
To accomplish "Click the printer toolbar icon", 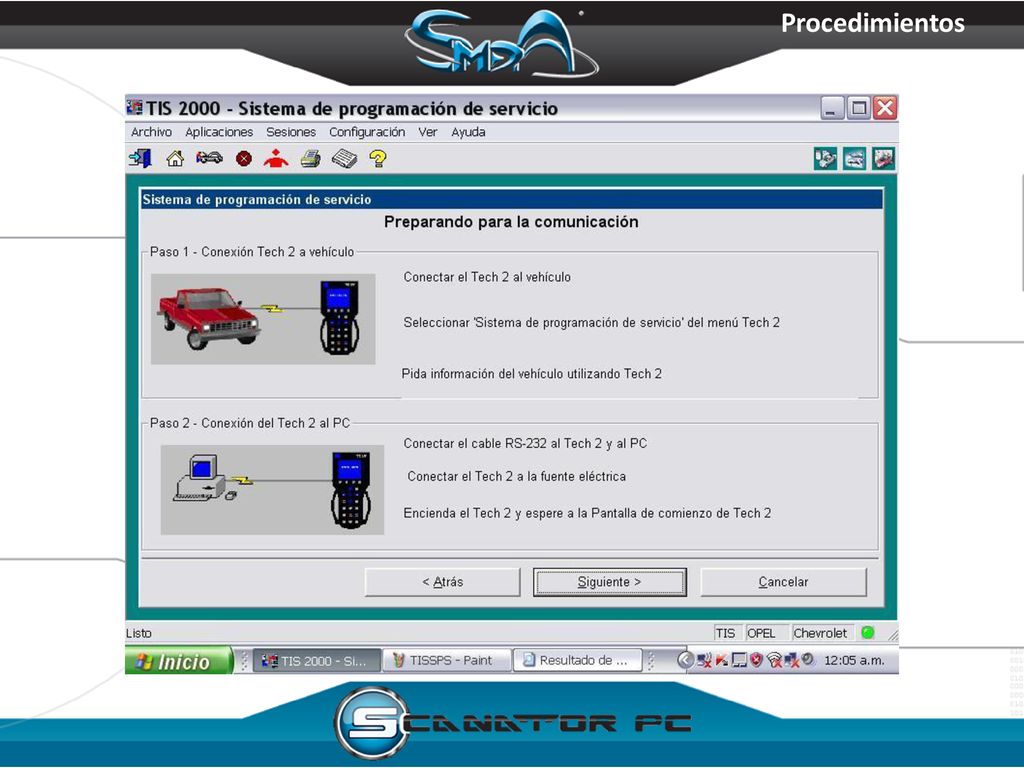I will (x=310, y=158).
